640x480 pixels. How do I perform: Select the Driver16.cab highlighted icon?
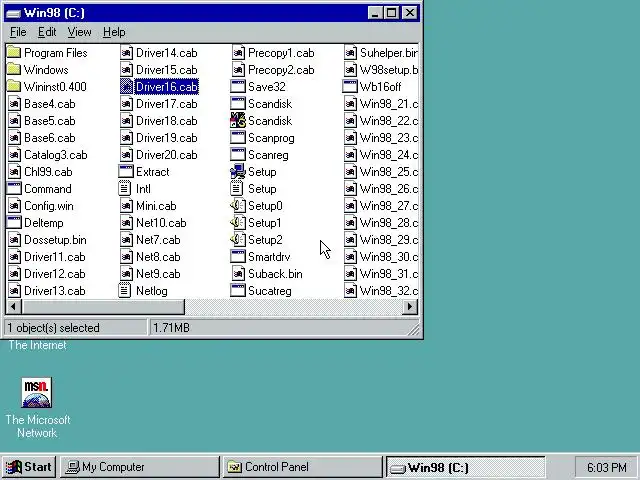(x=126, y=87)
